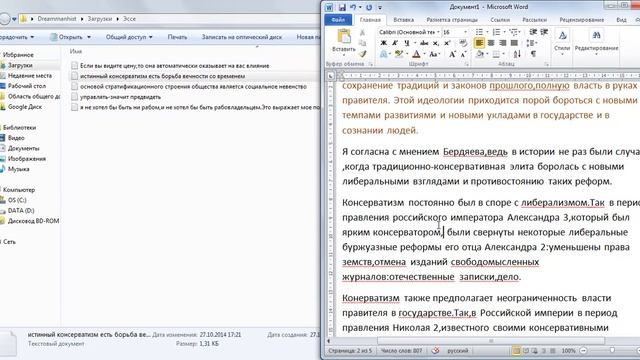
Task: Apply the text highlight color marker
Action: (x=398, y=54)
